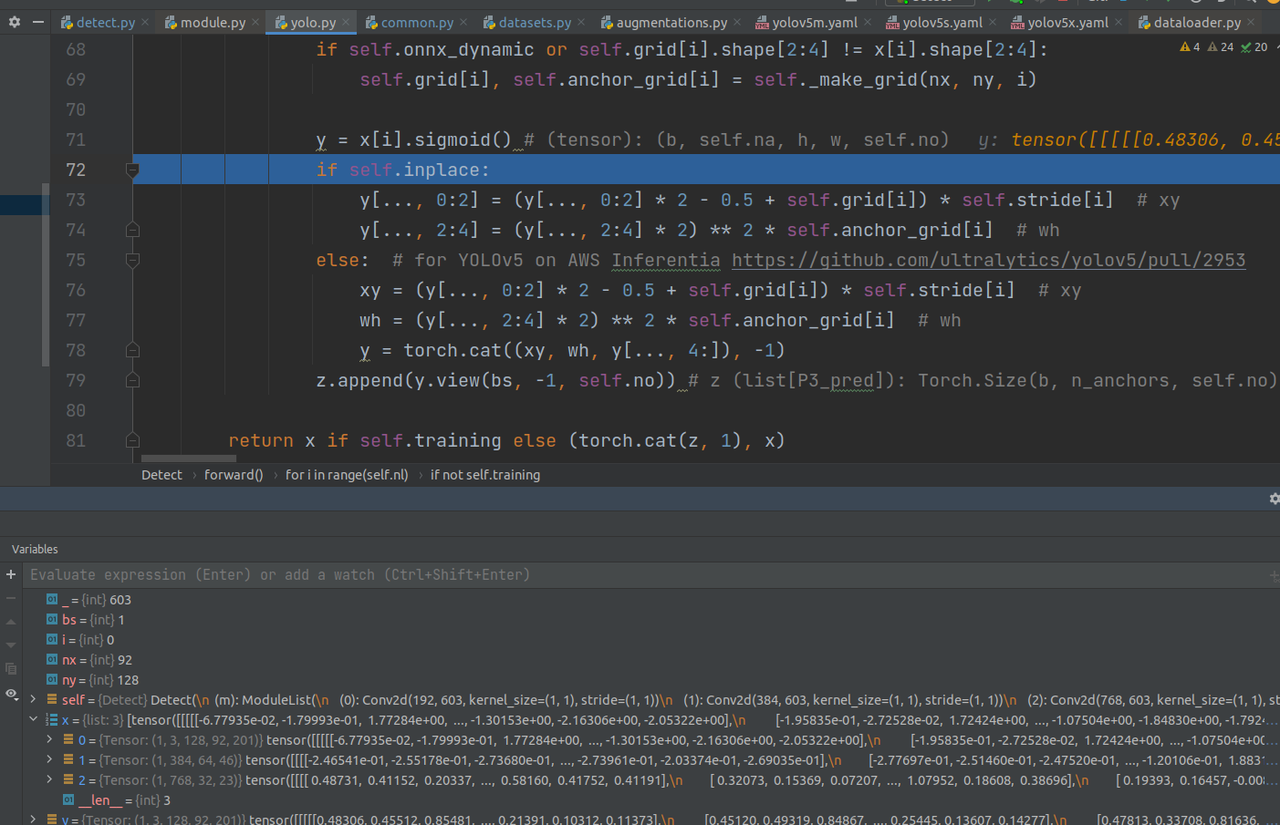Expand list item 1 Tensor (1, 384, 64, 46)
This screenshot has width=1280, height=825.
tap(51, 760)
